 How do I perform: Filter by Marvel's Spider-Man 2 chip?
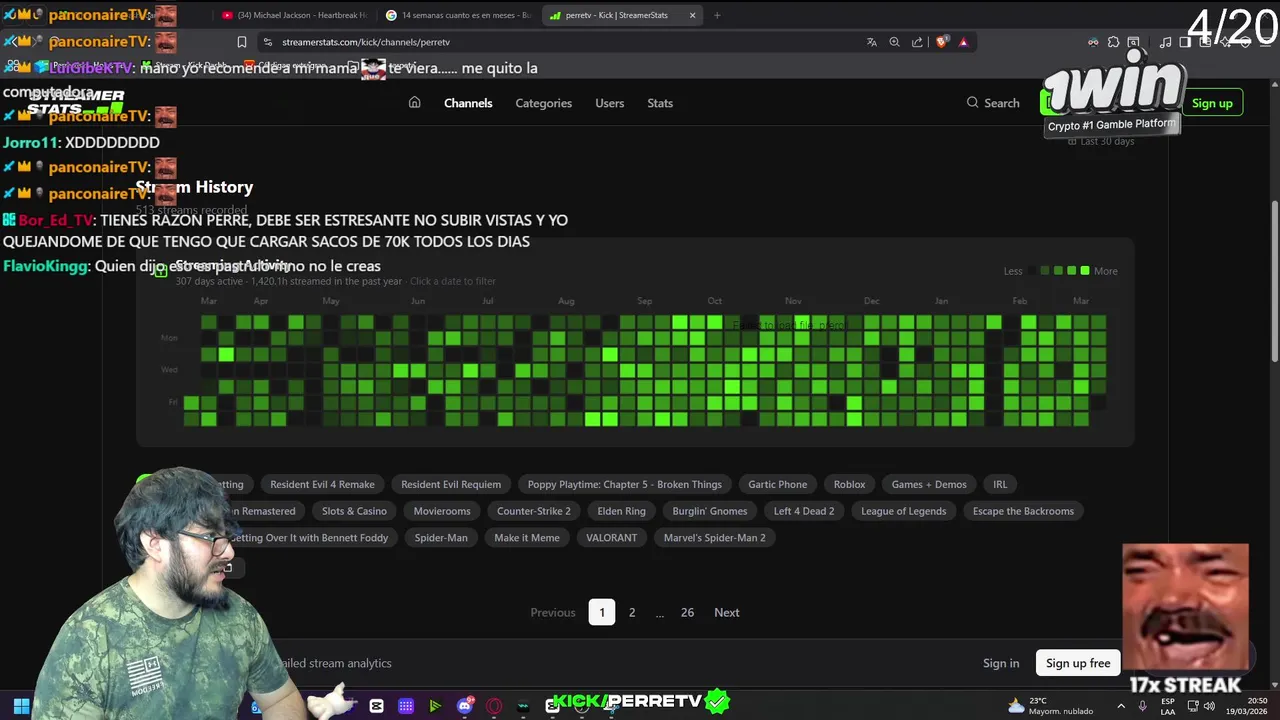tap(714, 538)
